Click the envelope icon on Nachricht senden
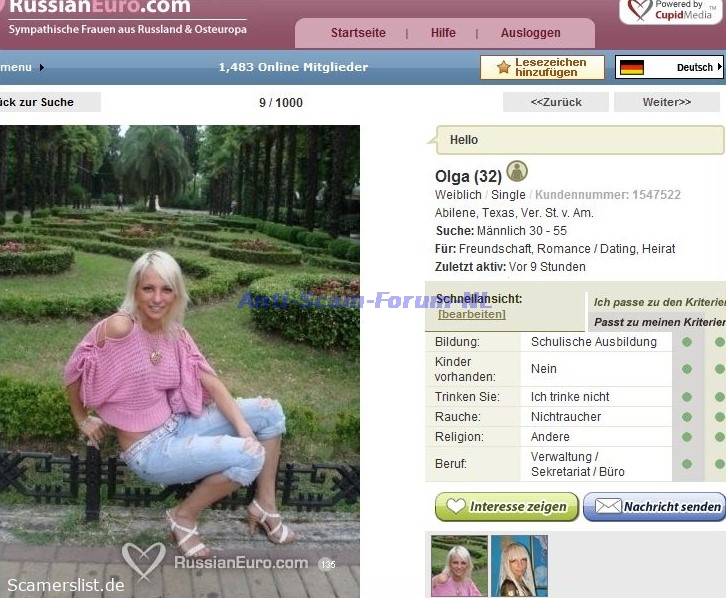This screenshot has height=598, width=726. [x=607, y=507]
